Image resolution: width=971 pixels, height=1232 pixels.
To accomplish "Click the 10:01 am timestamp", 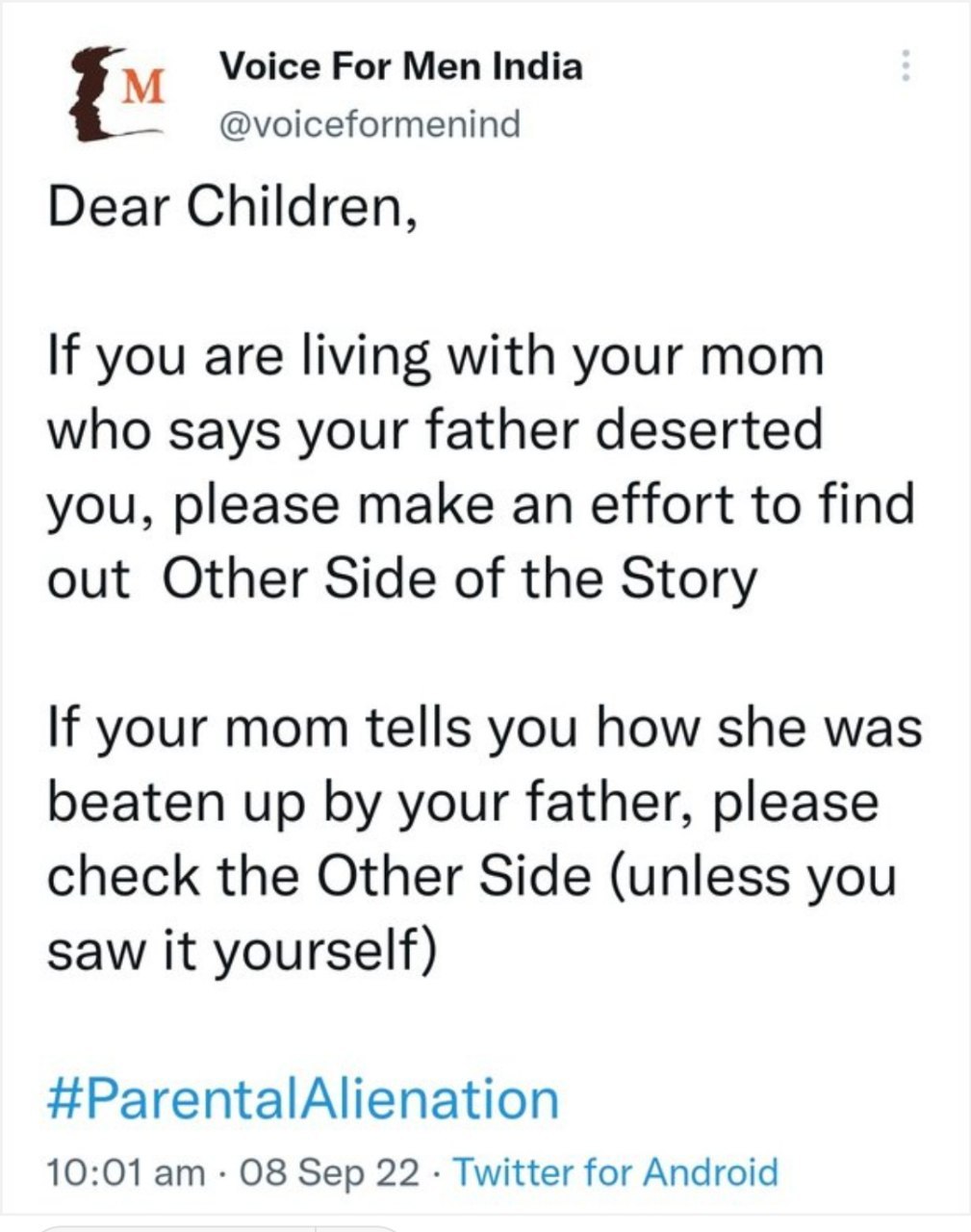I will point(126,1172).
